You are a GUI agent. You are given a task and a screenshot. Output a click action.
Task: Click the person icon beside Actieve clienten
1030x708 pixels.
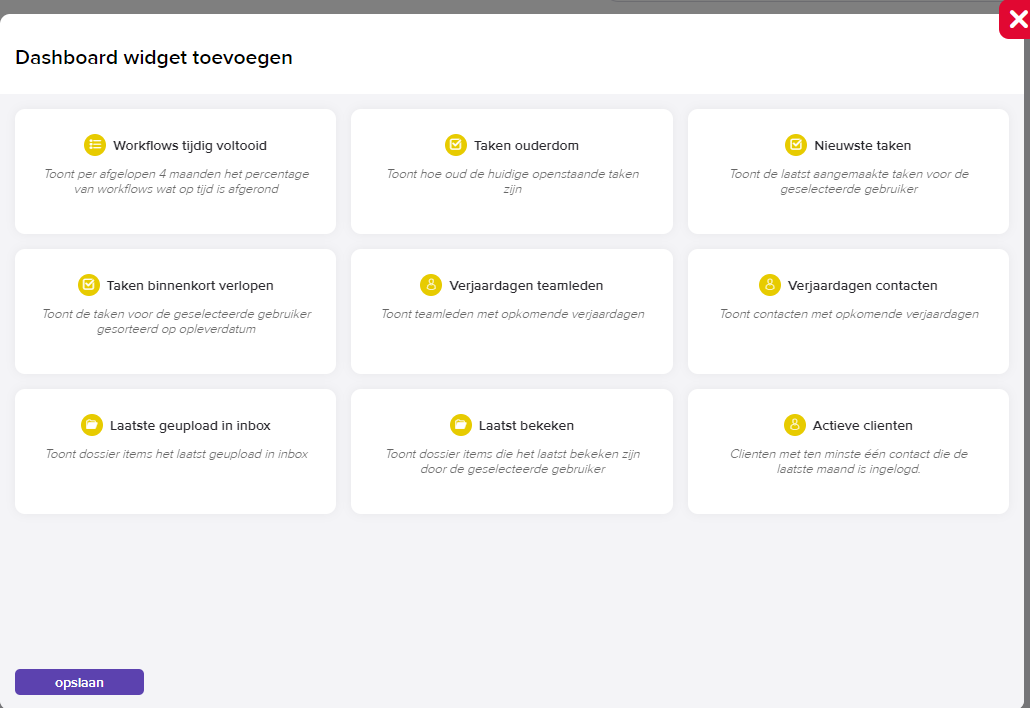795,425
